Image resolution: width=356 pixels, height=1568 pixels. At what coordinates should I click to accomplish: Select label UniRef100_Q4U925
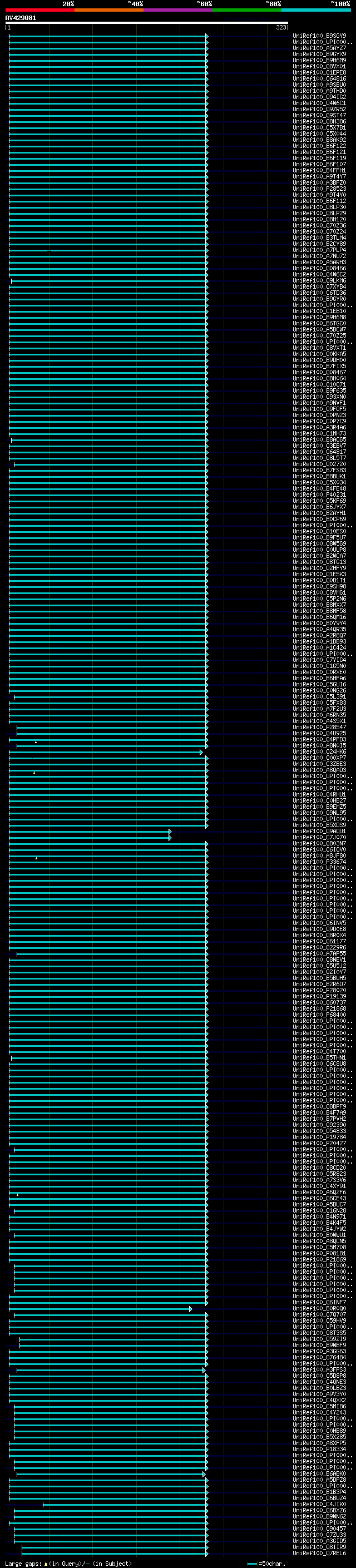[319, 733]
